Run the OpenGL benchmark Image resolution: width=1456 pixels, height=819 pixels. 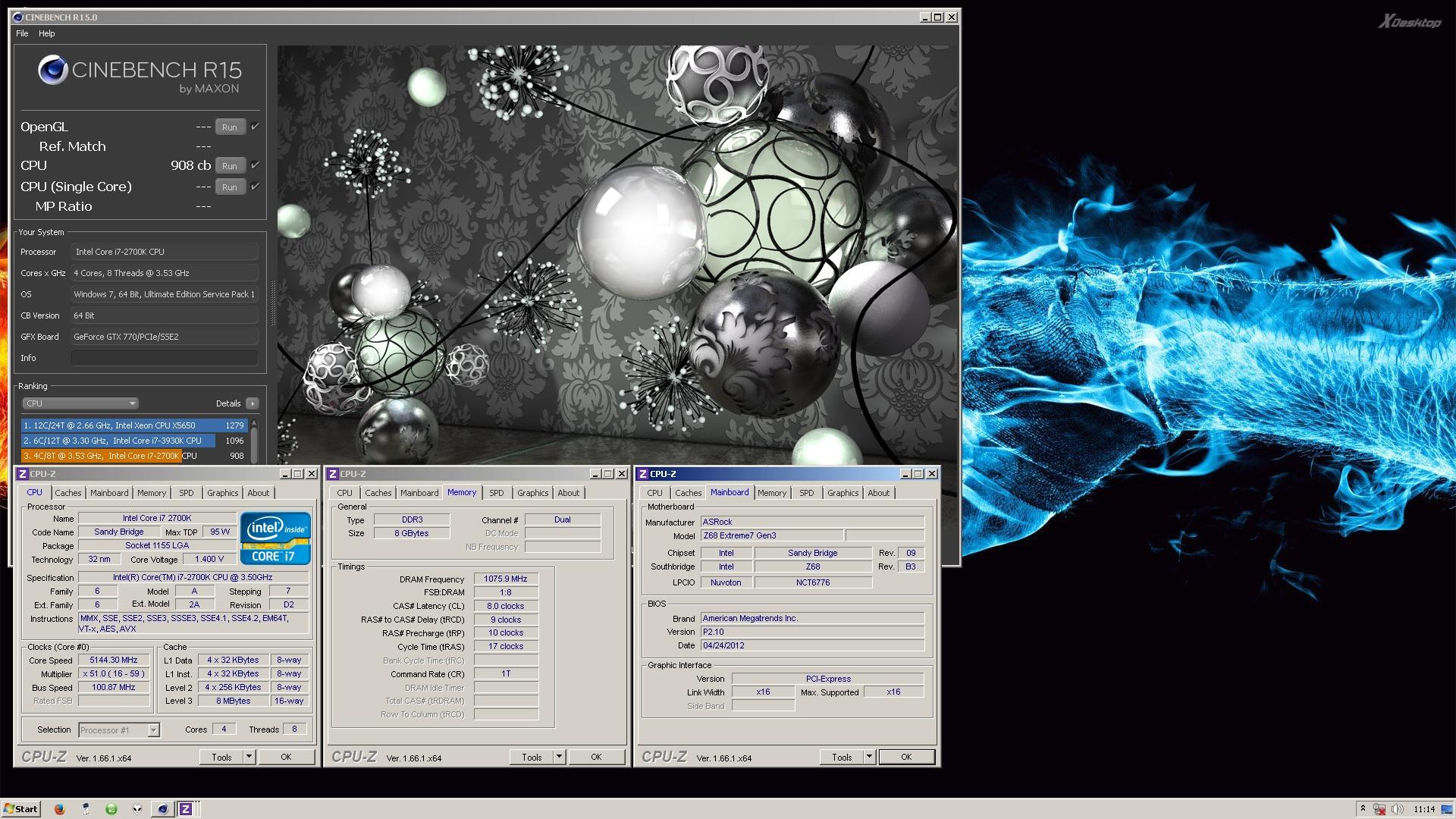click(x=230, y=127)
